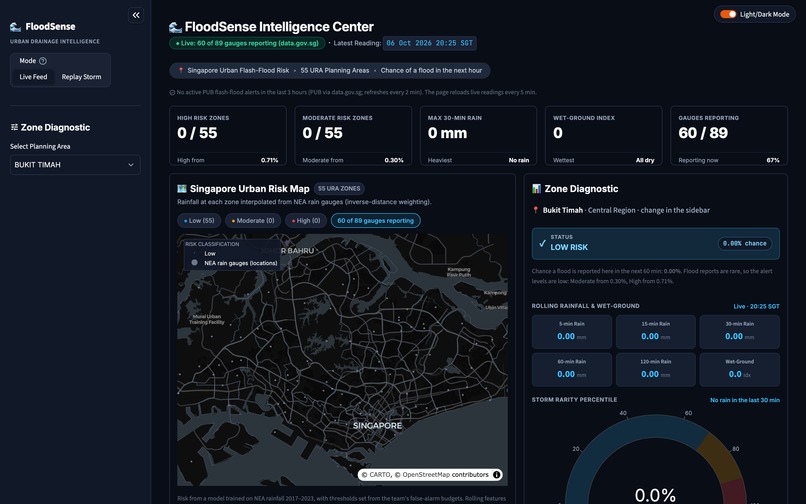
Task: Collapse the sidebar with the double-chevron button
Action: click(136, 15)
